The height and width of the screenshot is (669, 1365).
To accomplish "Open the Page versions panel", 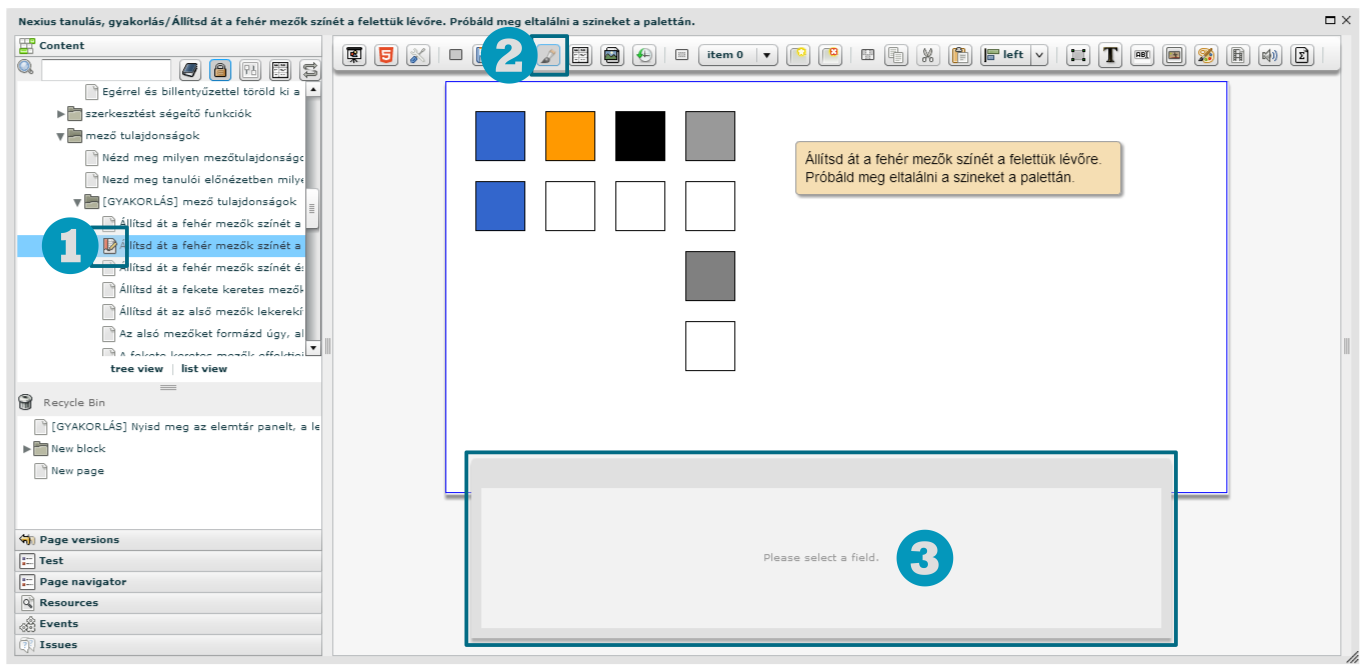I will (79, 540).
